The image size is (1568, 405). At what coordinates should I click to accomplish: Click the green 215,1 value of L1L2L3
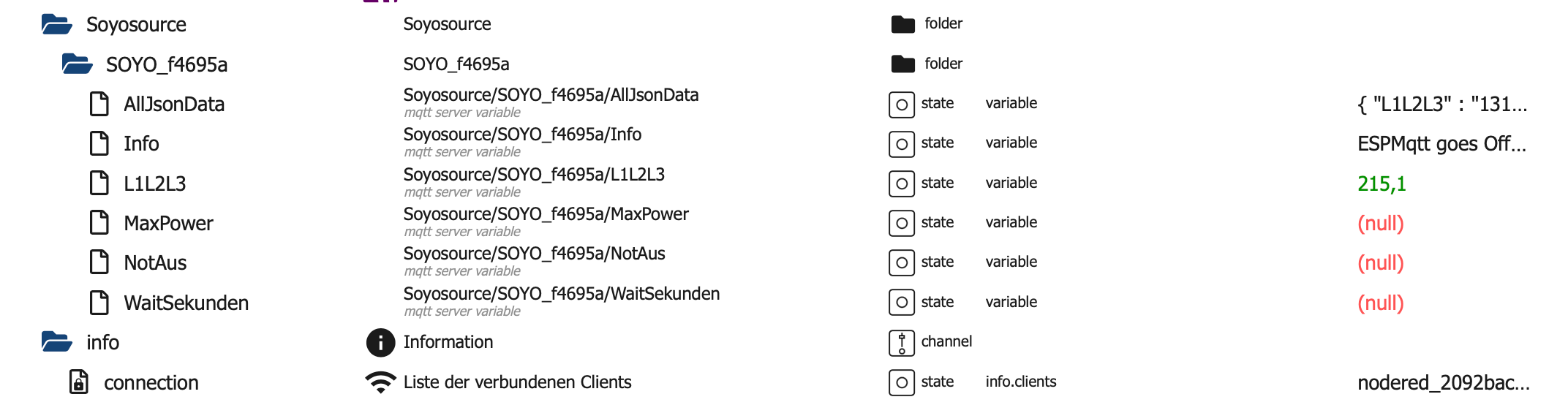[x=1381, y=183]
